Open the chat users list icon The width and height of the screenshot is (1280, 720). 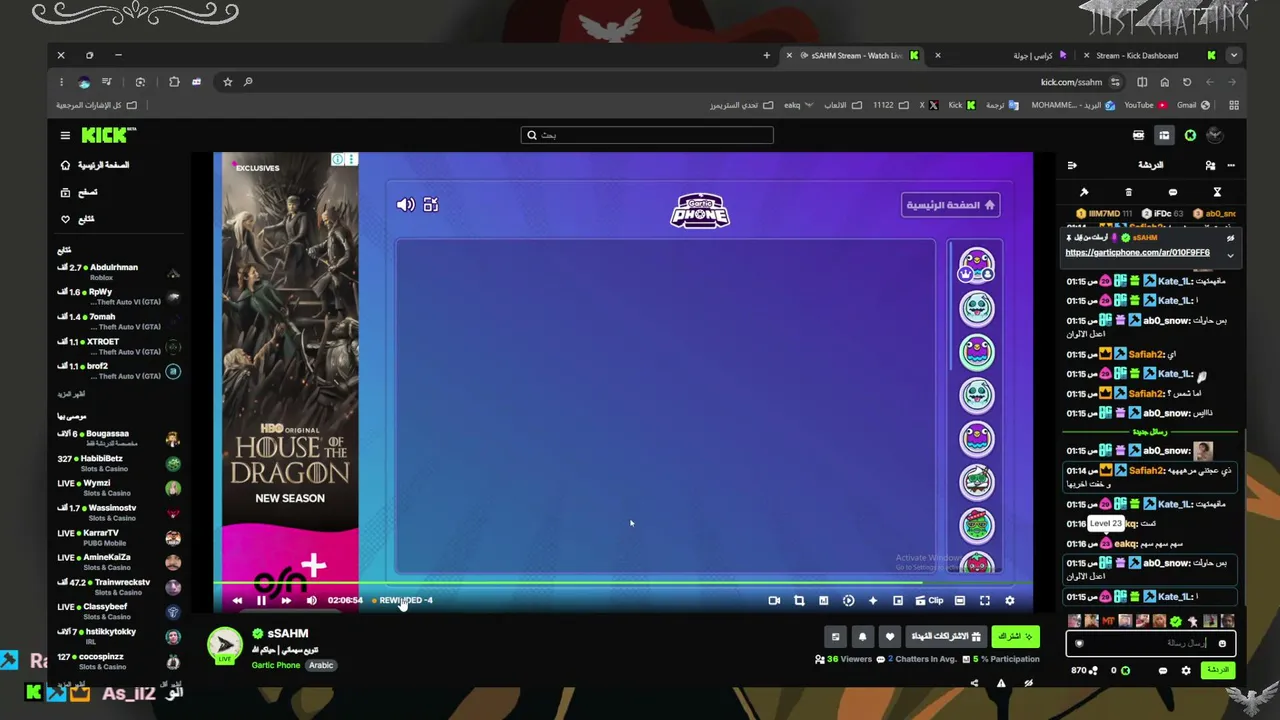[x=1210, y=165]
